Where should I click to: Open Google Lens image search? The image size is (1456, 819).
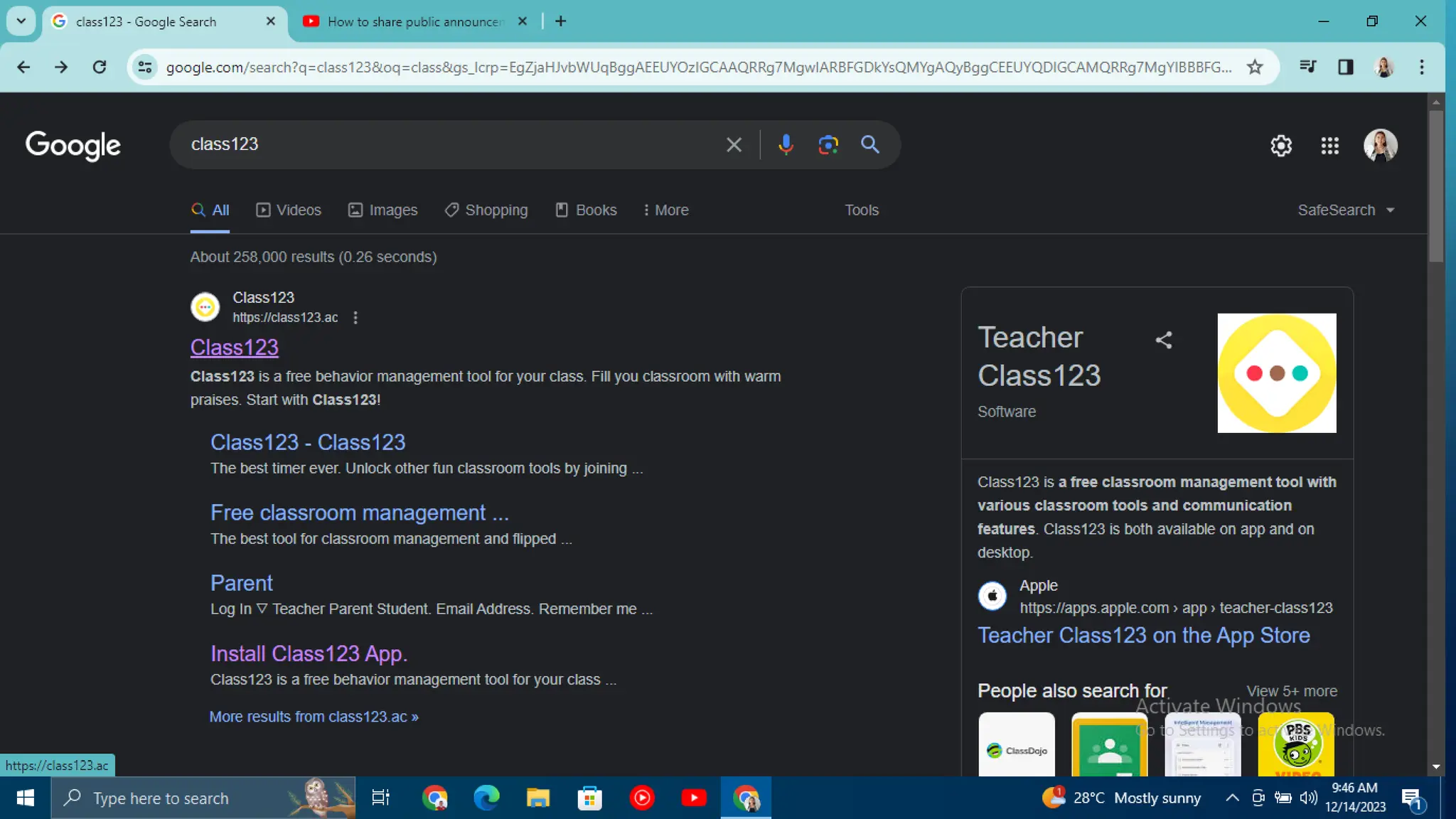(x=828, y=144)
